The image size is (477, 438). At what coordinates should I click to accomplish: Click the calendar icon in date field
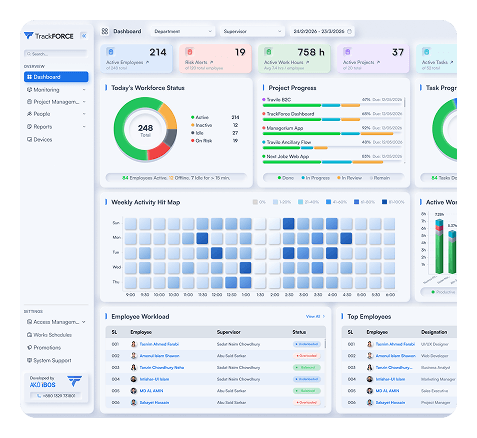click(x=349, y=31)
